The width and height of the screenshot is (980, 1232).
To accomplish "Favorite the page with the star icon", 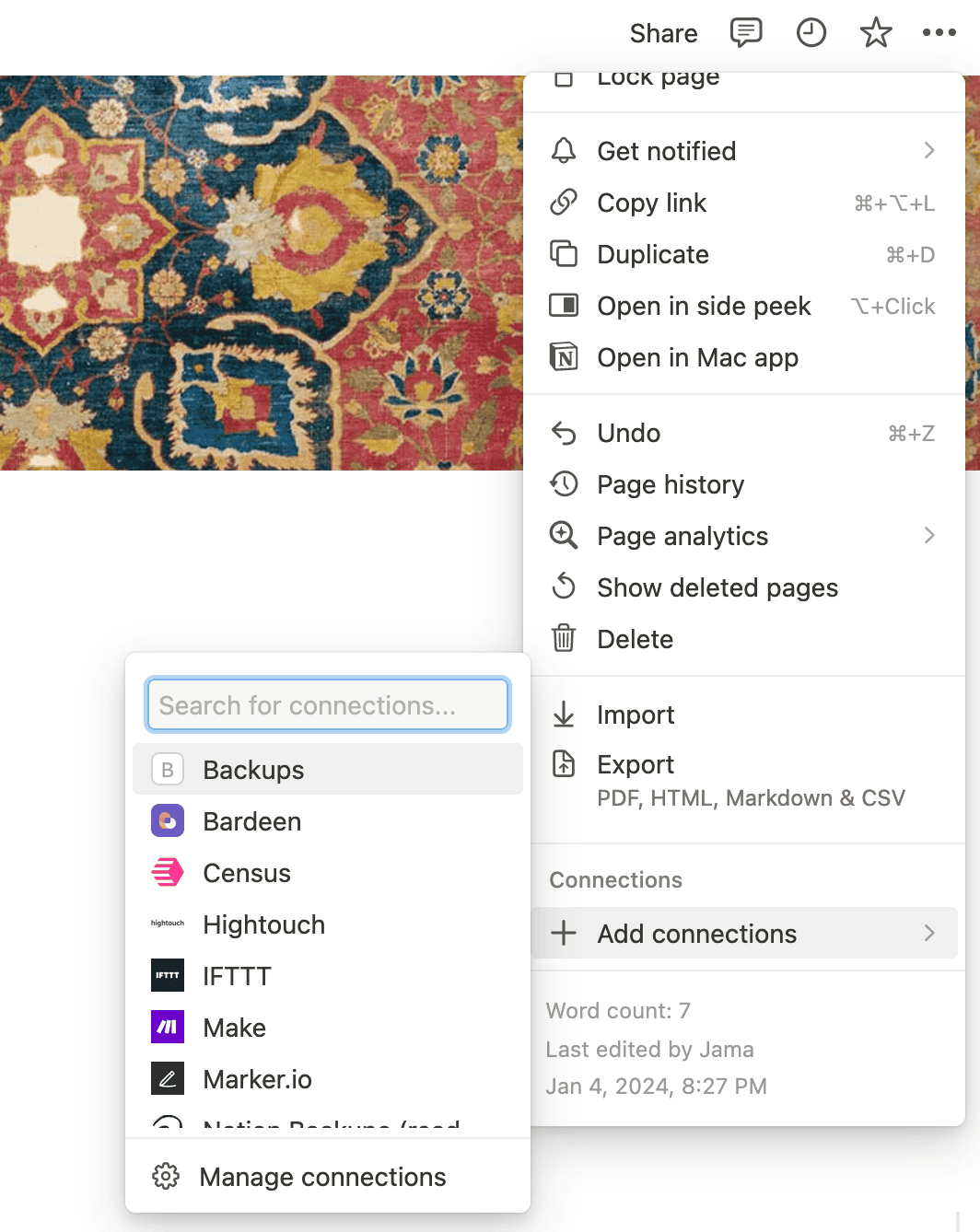I will pyautogui.click(x=875, y=32).
